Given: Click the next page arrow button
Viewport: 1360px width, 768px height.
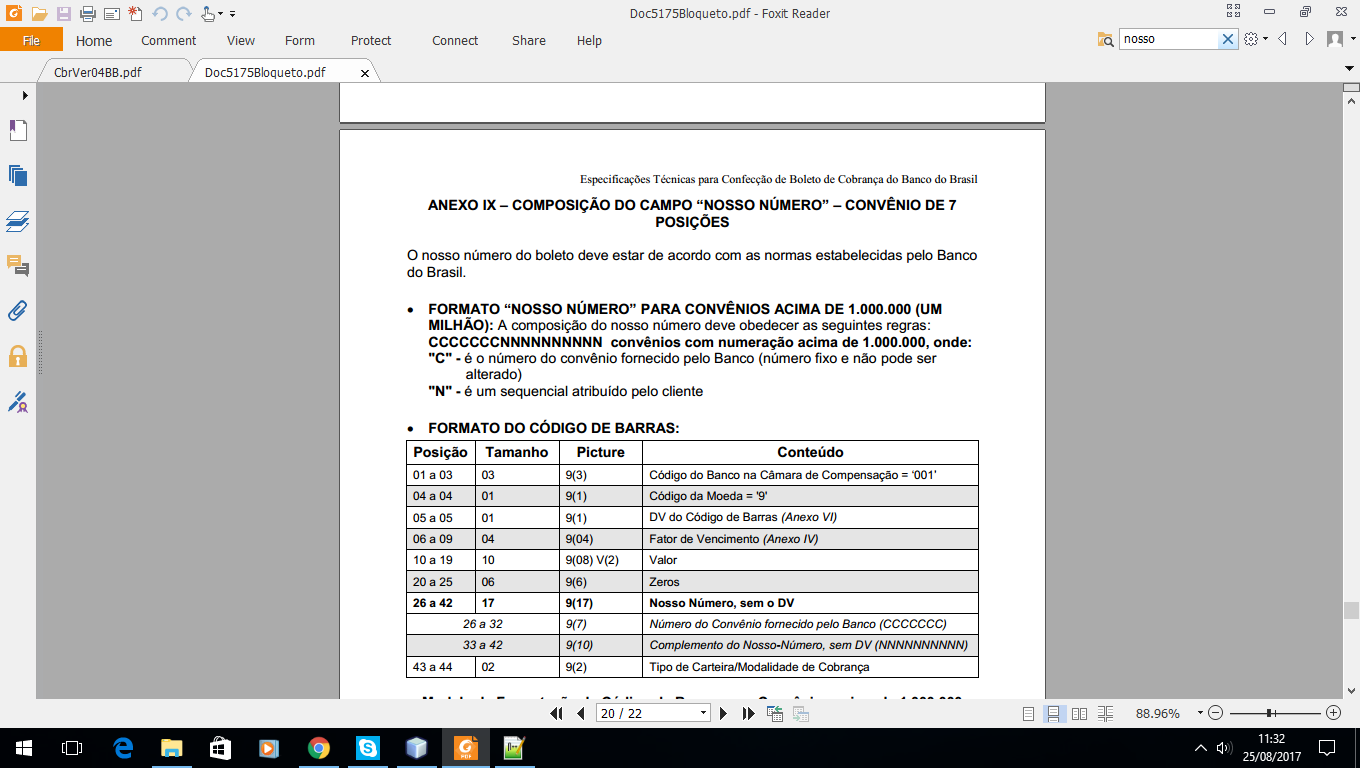Looking at the screenshot, I should [724, 713].
